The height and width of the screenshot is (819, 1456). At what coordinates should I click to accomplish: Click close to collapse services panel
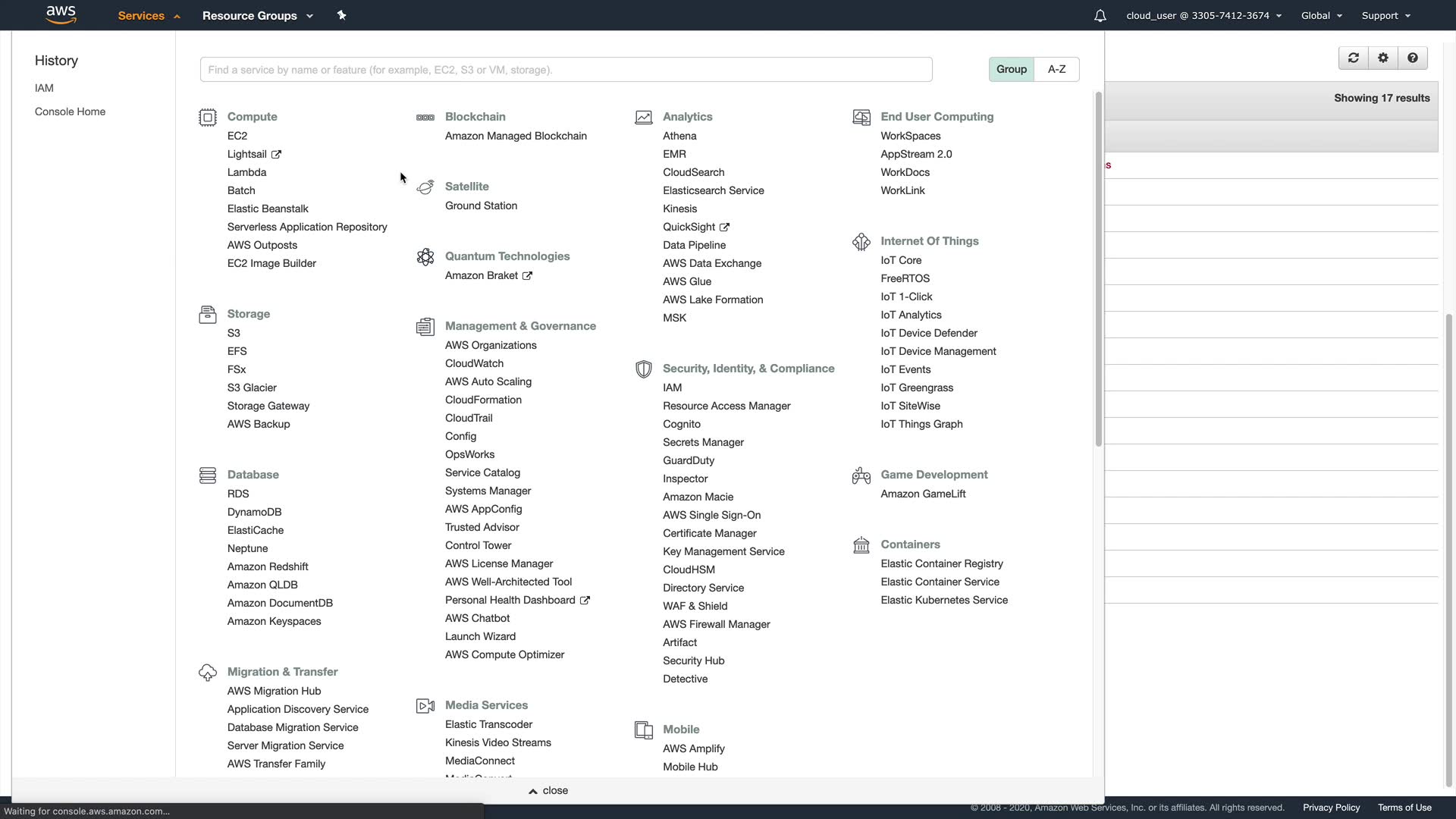coord(548,790)
